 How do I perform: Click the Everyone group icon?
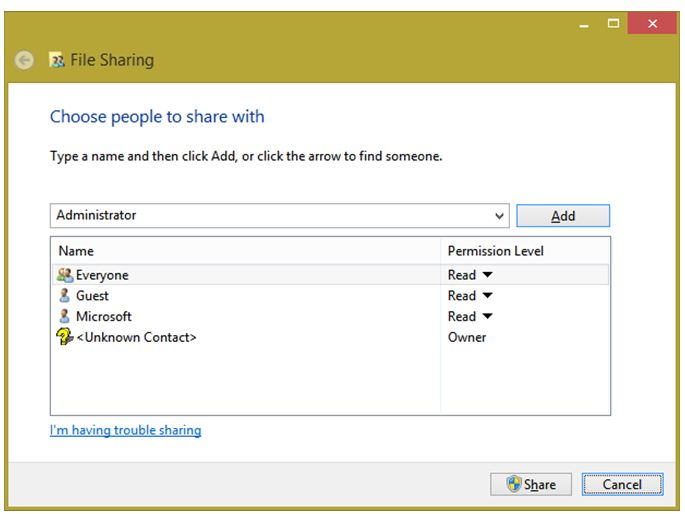click(65, 275)
